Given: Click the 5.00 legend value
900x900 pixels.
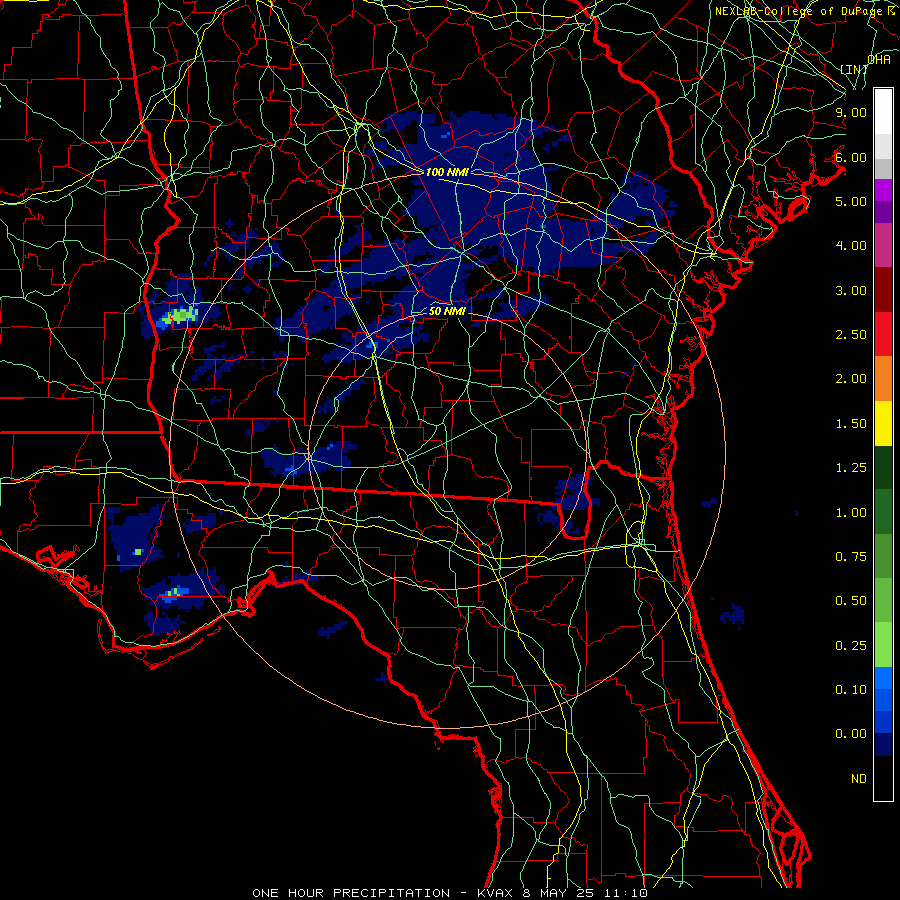Looking at the screenshot, I should click(851, 201).
